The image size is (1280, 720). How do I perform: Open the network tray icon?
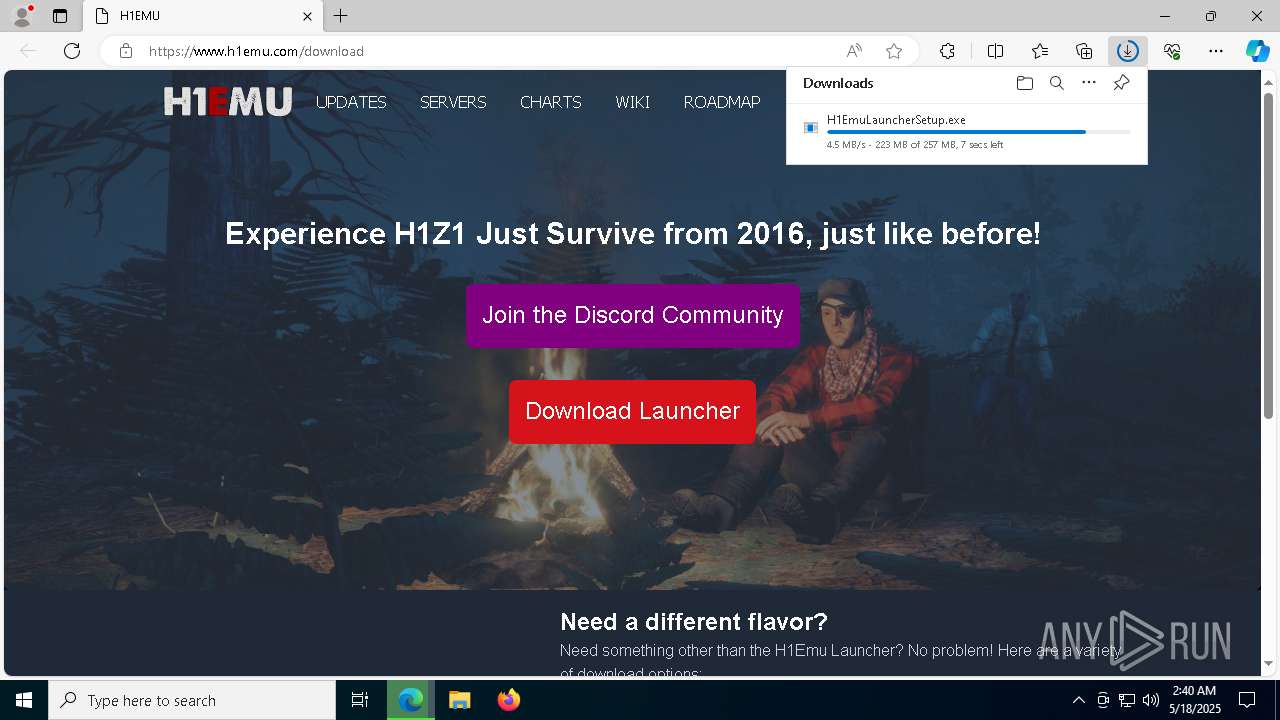click(1127, 700)
